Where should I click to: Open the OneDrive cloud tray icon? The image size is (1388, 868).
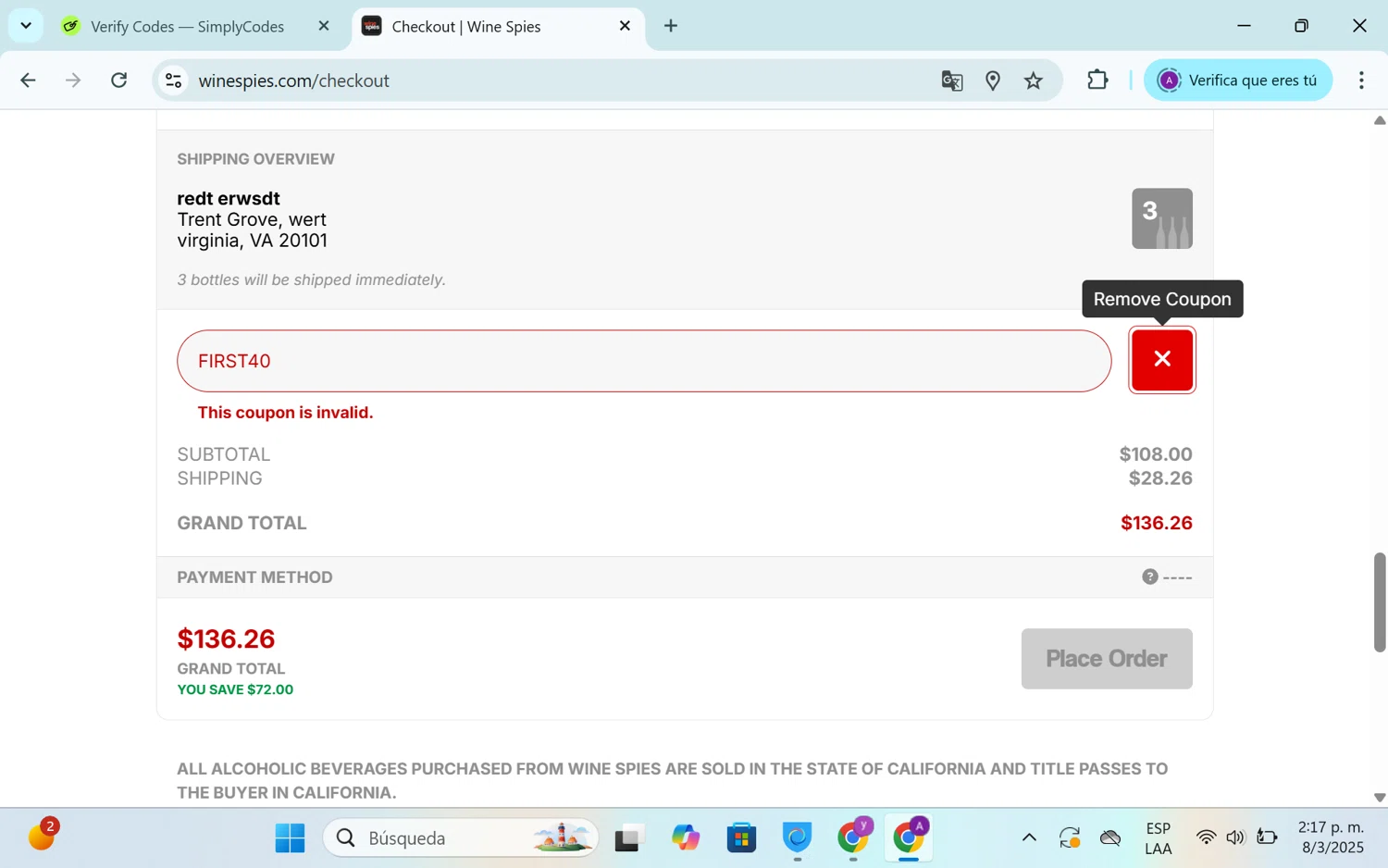(x=1110, y=838)
